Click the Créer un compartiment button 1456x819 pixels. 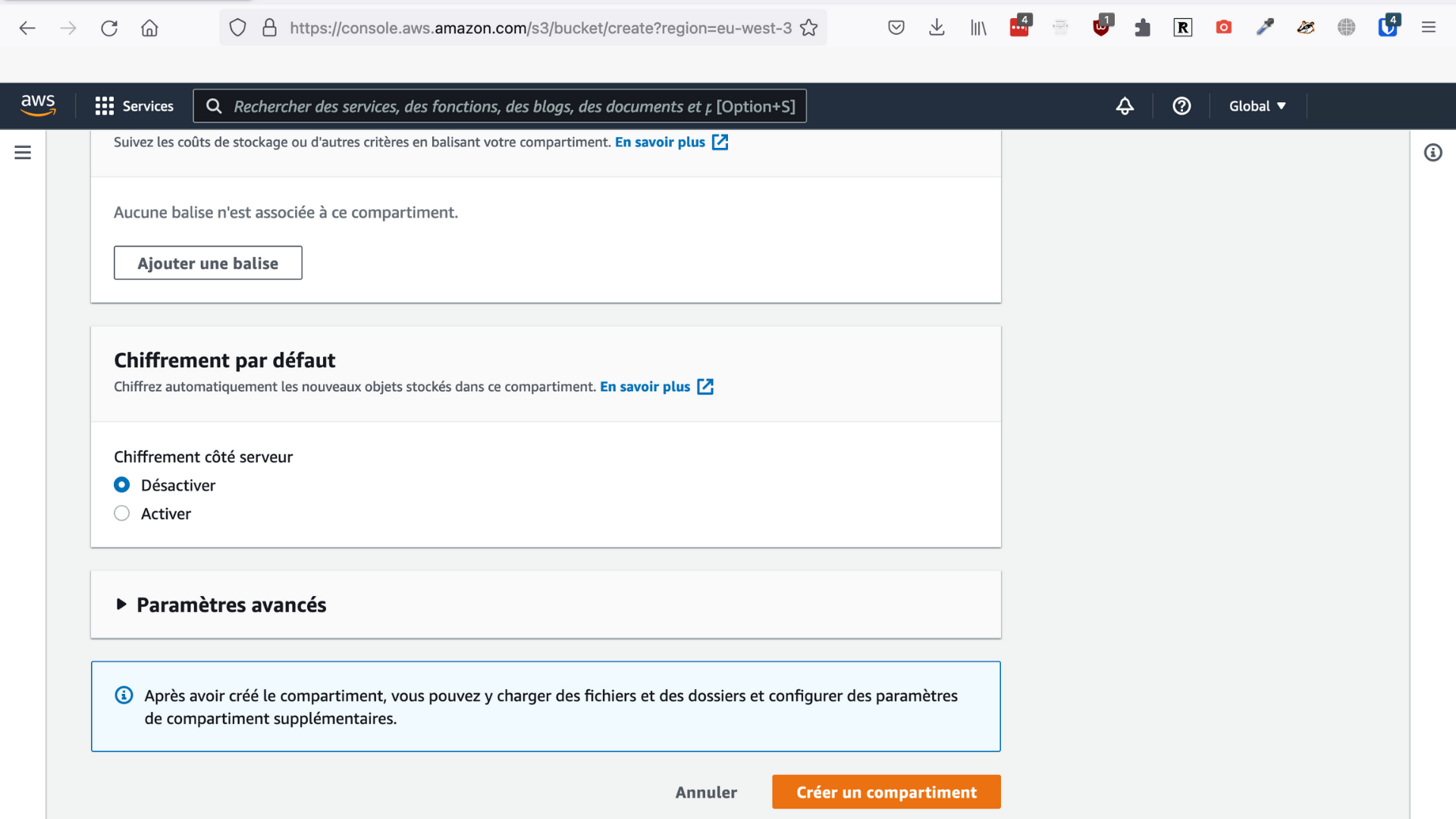pos(886,792)
